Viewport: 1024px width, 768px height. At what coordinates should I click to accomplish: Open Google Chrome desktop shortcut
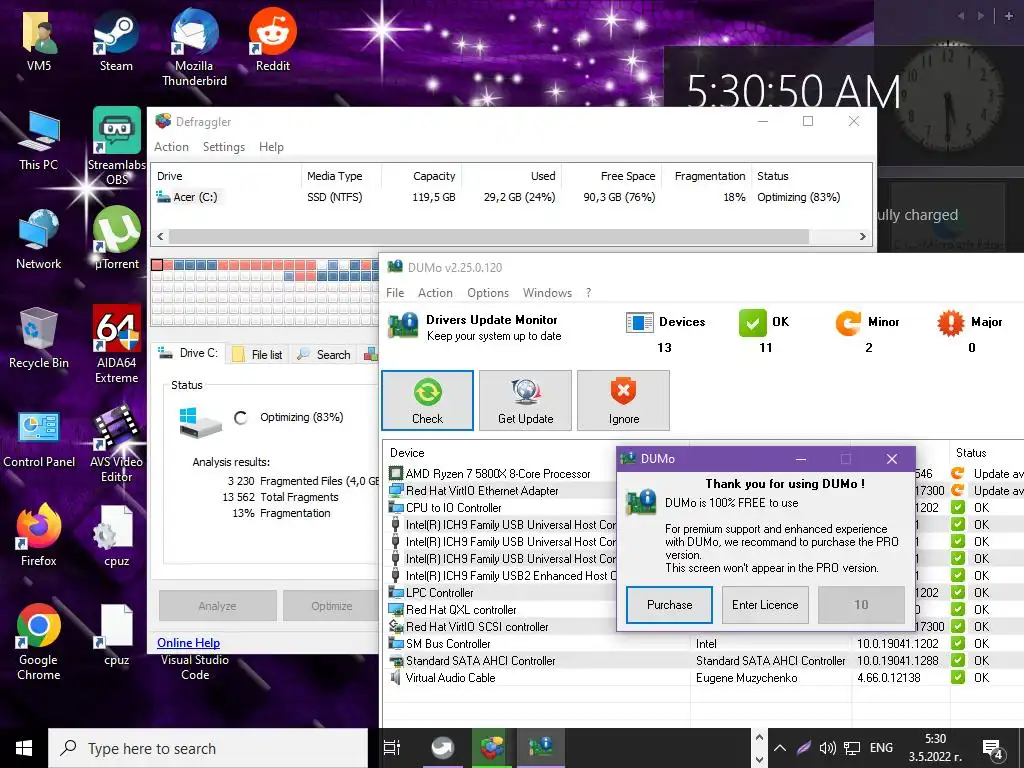click(39, 642)
